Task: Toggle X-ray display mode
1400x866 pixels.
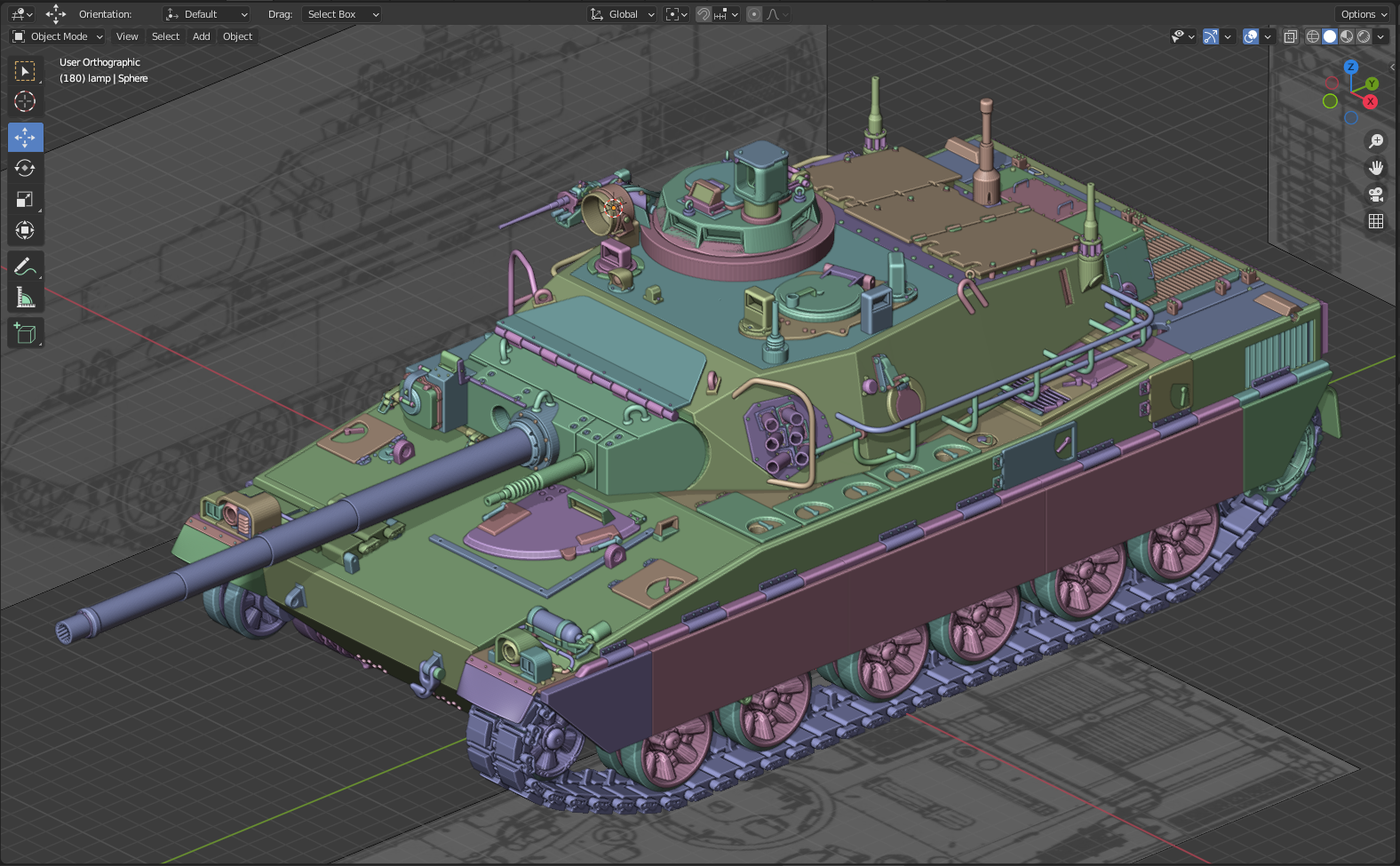Action: pyautogui.click(x=1290, y=36)
